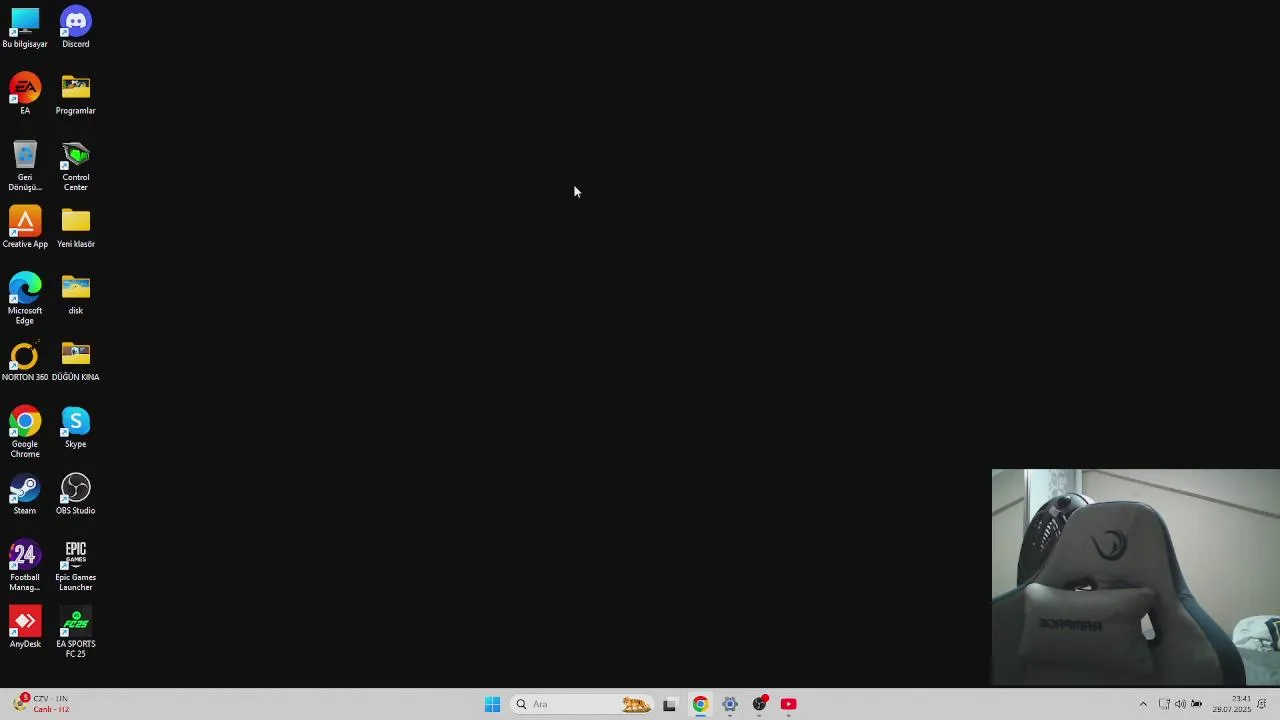Screen dimensions: 1280x720
Task: Expand the hidden system tray icons
Action: click(x=1143, y=704)
